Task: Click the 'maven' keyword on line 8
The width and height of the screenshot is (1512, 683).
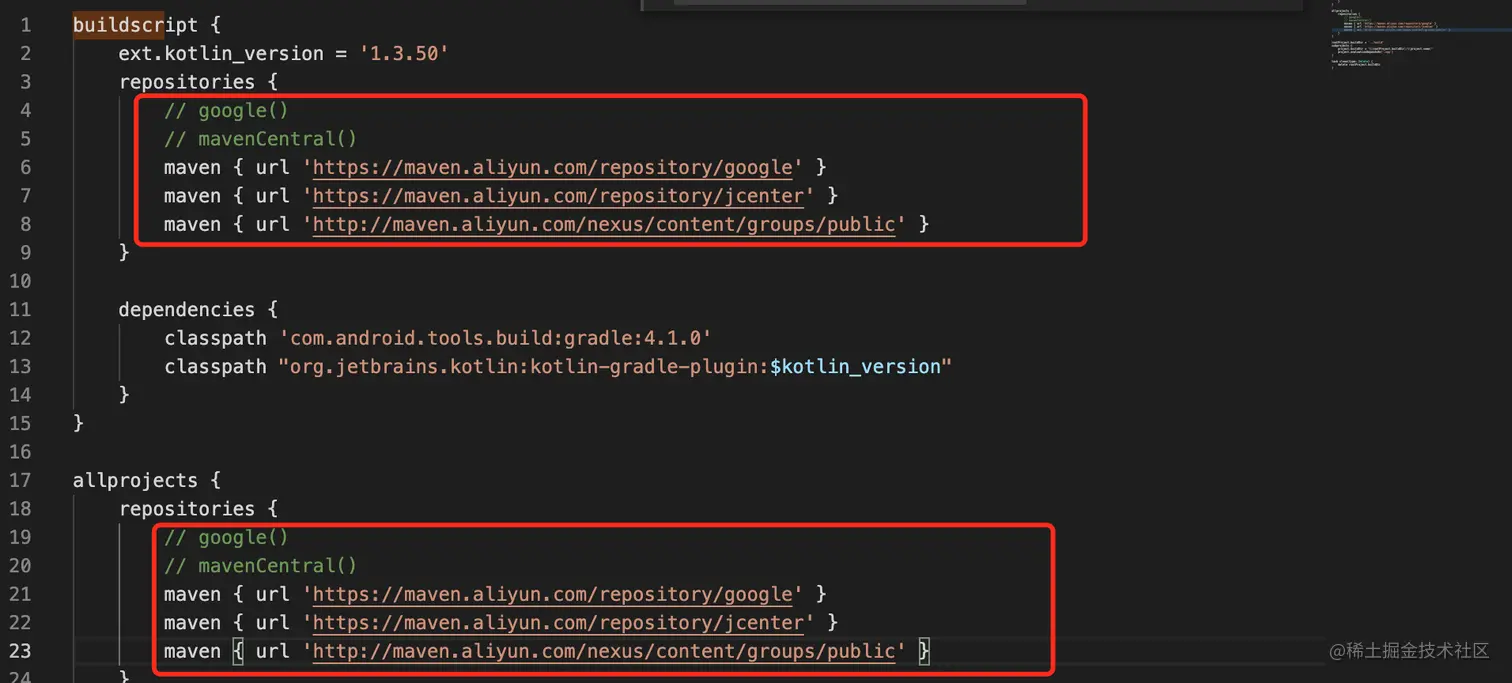Action: click(x=192, y=224)
